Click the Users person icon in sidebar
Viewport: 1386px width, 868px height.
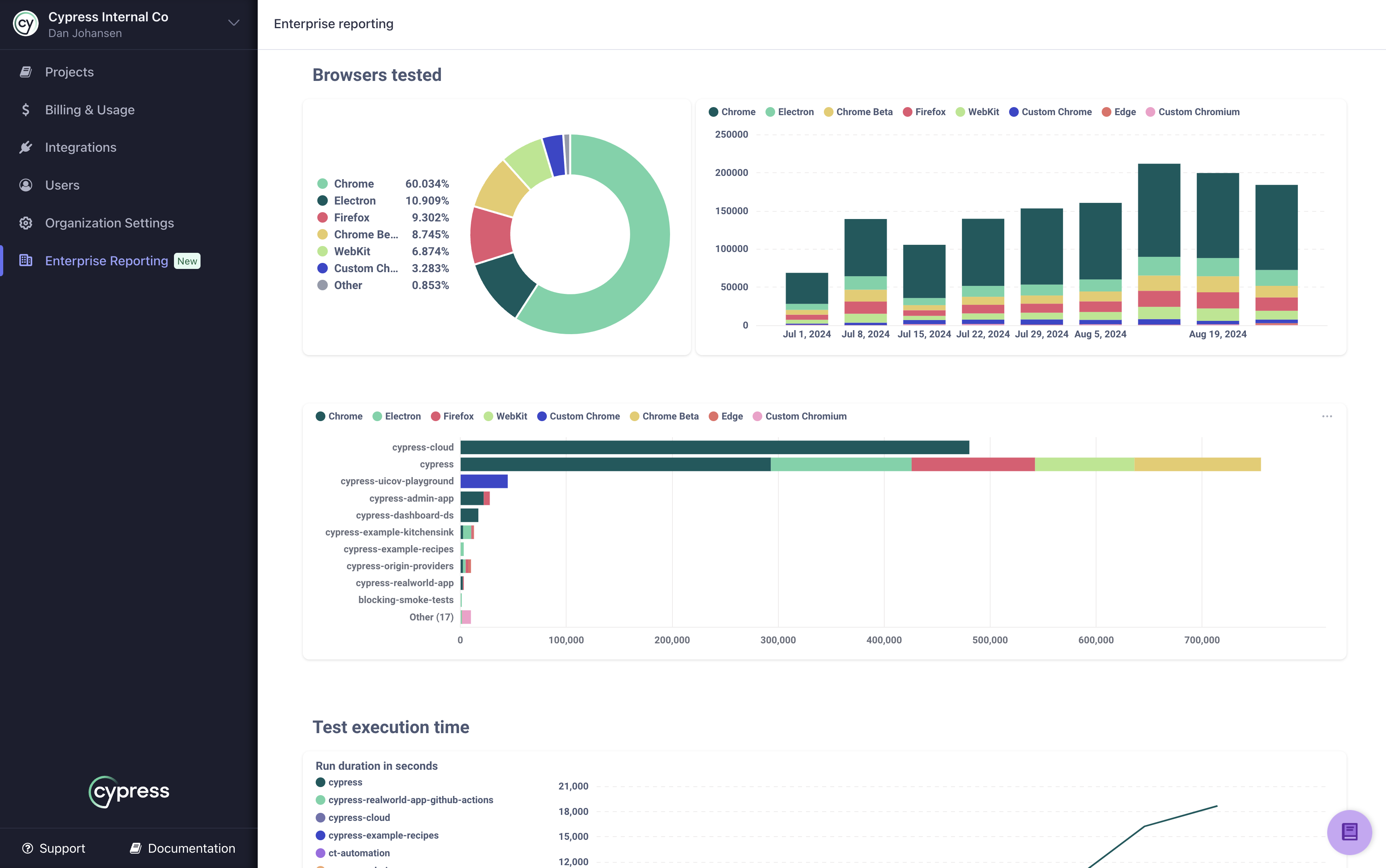27,185
